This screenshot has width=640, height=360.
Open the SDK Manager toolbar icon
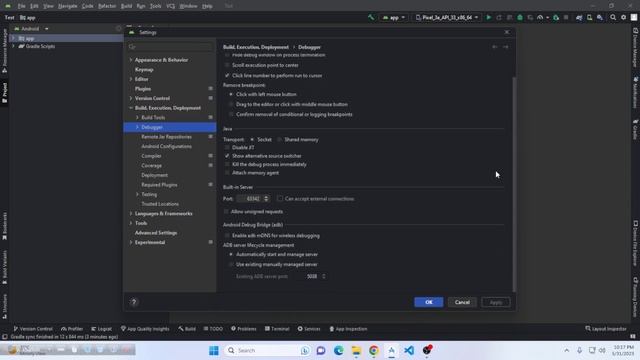600,18
